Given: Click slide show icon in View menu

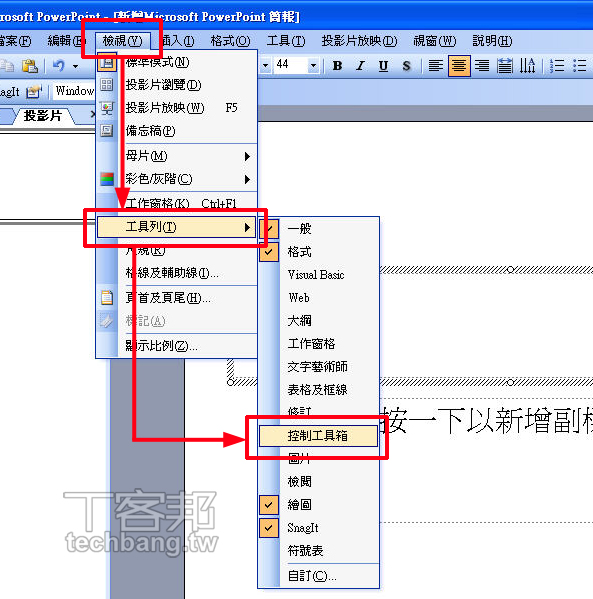Looking at the screenshot, I should pyautogui.click(x=107, y=108).
